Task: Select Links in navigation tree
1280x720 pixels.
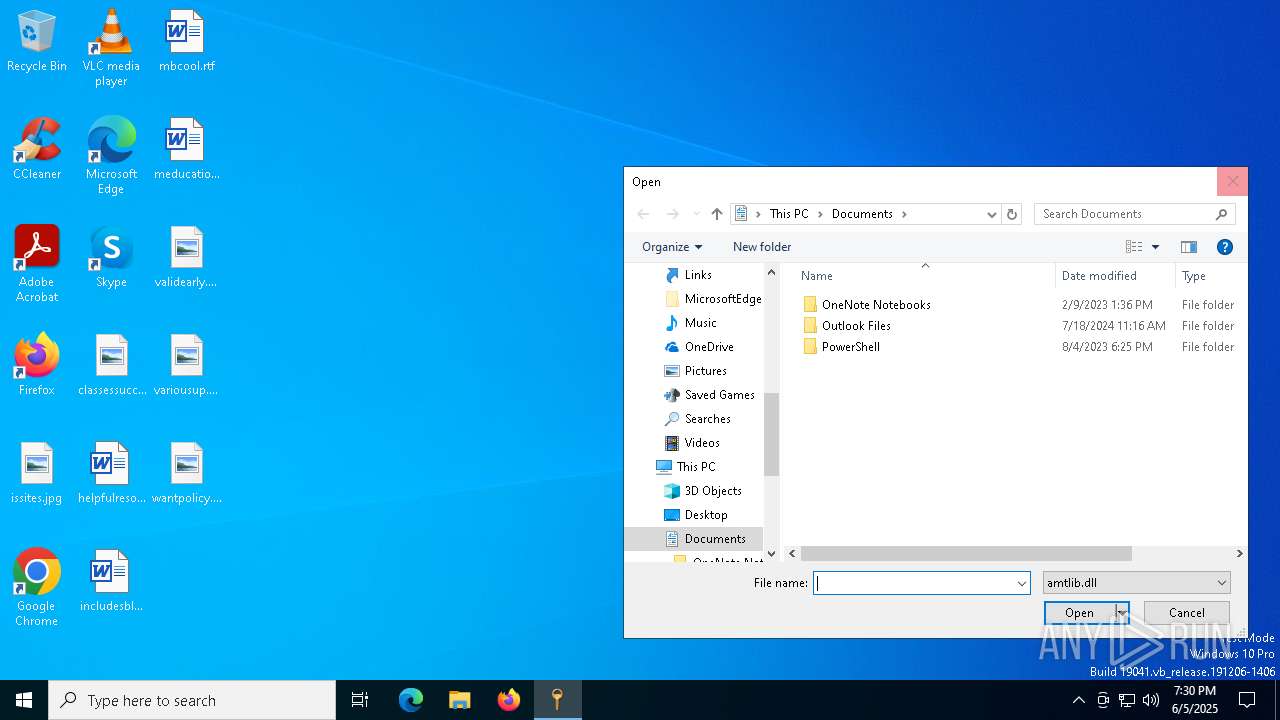Action: [698, 275]
